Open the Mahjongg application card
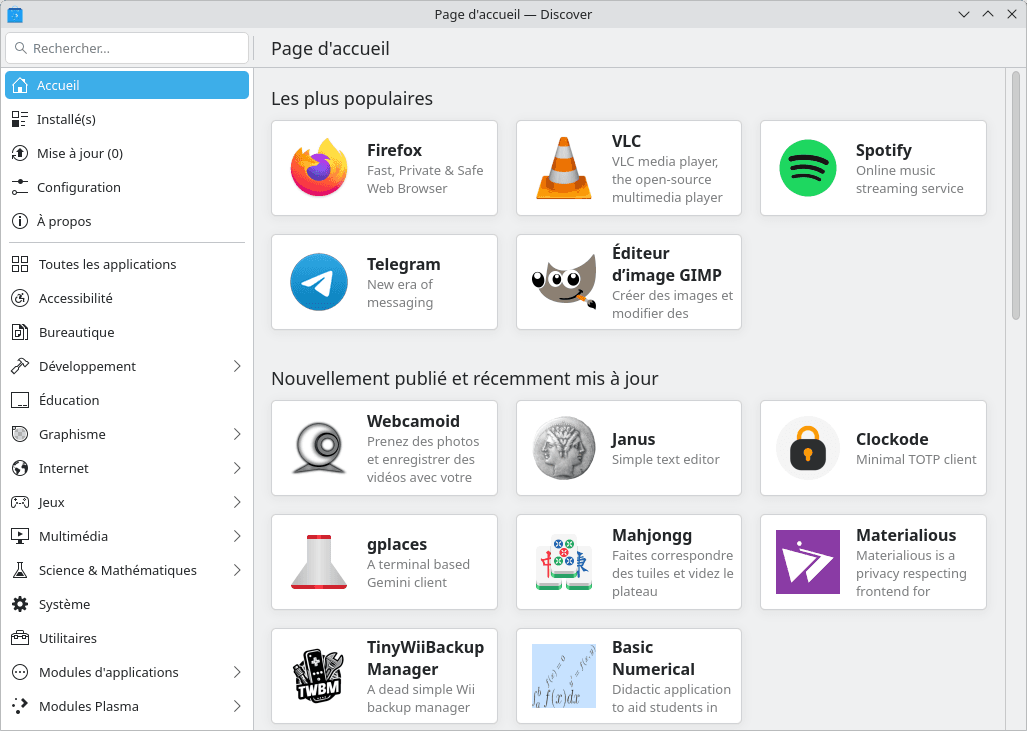1027x731 pixels. point(628,562)
